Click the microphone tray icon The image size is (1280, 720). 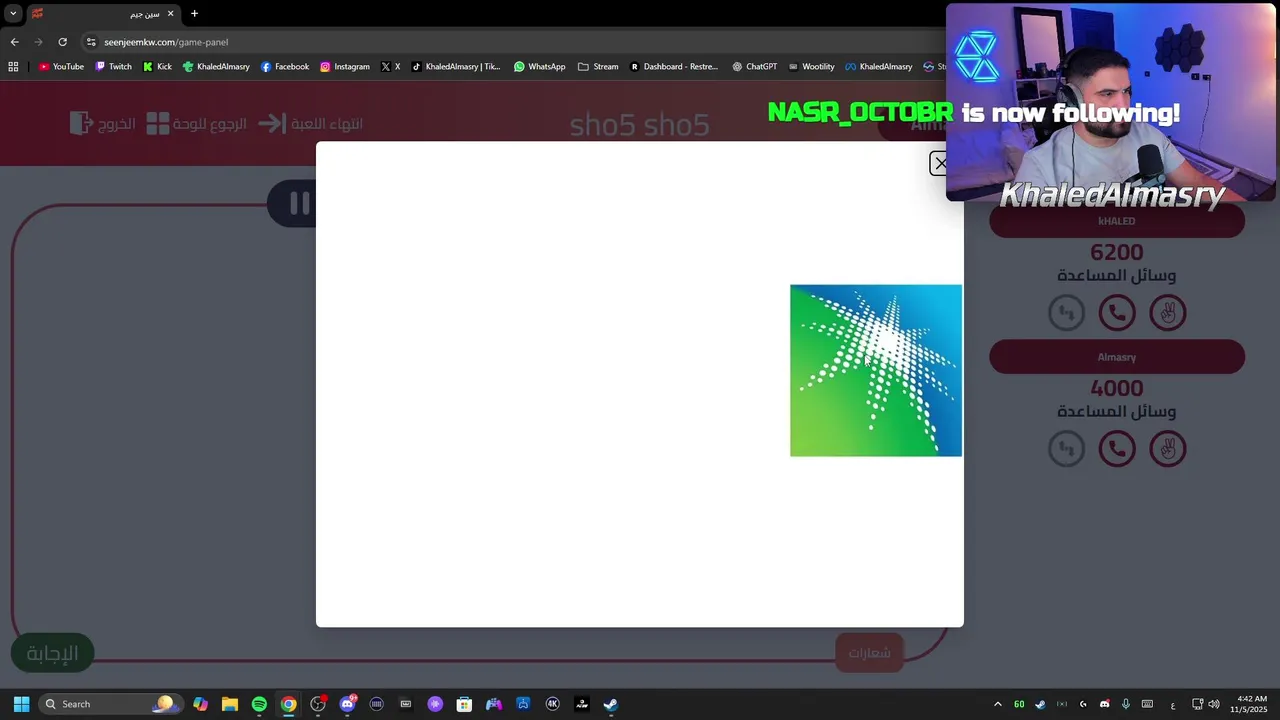tap(1126, 704)
